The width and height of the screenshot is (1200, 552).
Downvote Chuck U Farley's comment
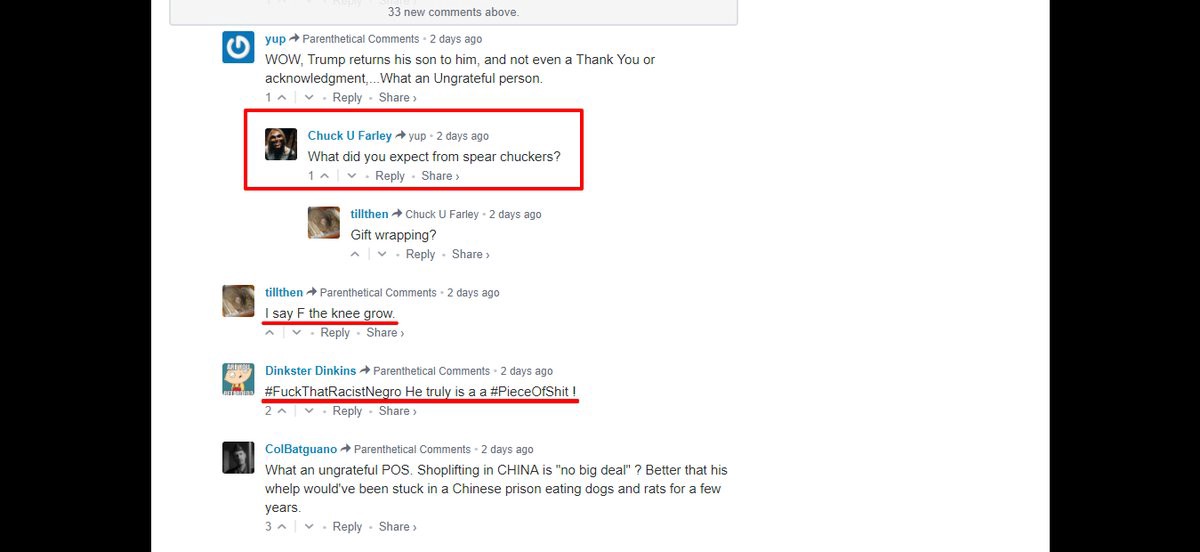352,176
